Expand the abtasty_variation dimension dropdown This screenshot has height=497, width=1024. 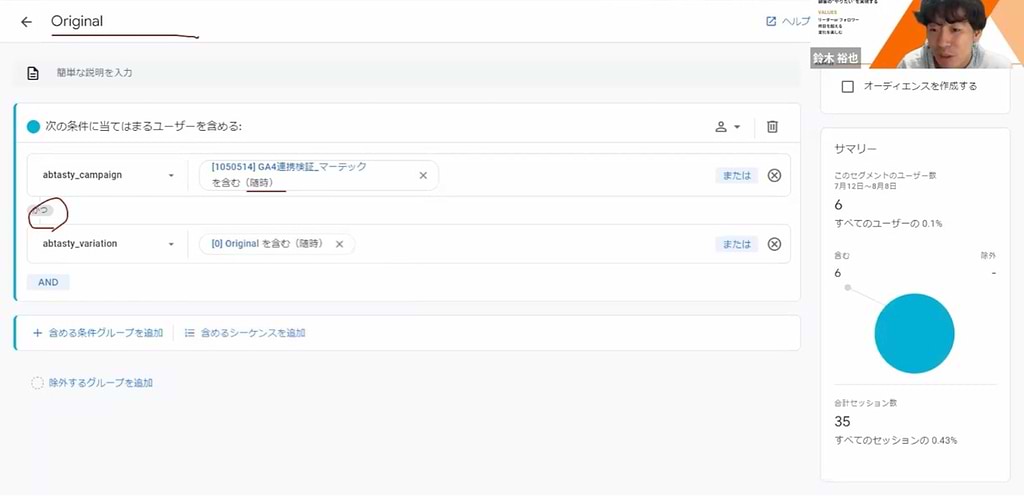171,244
